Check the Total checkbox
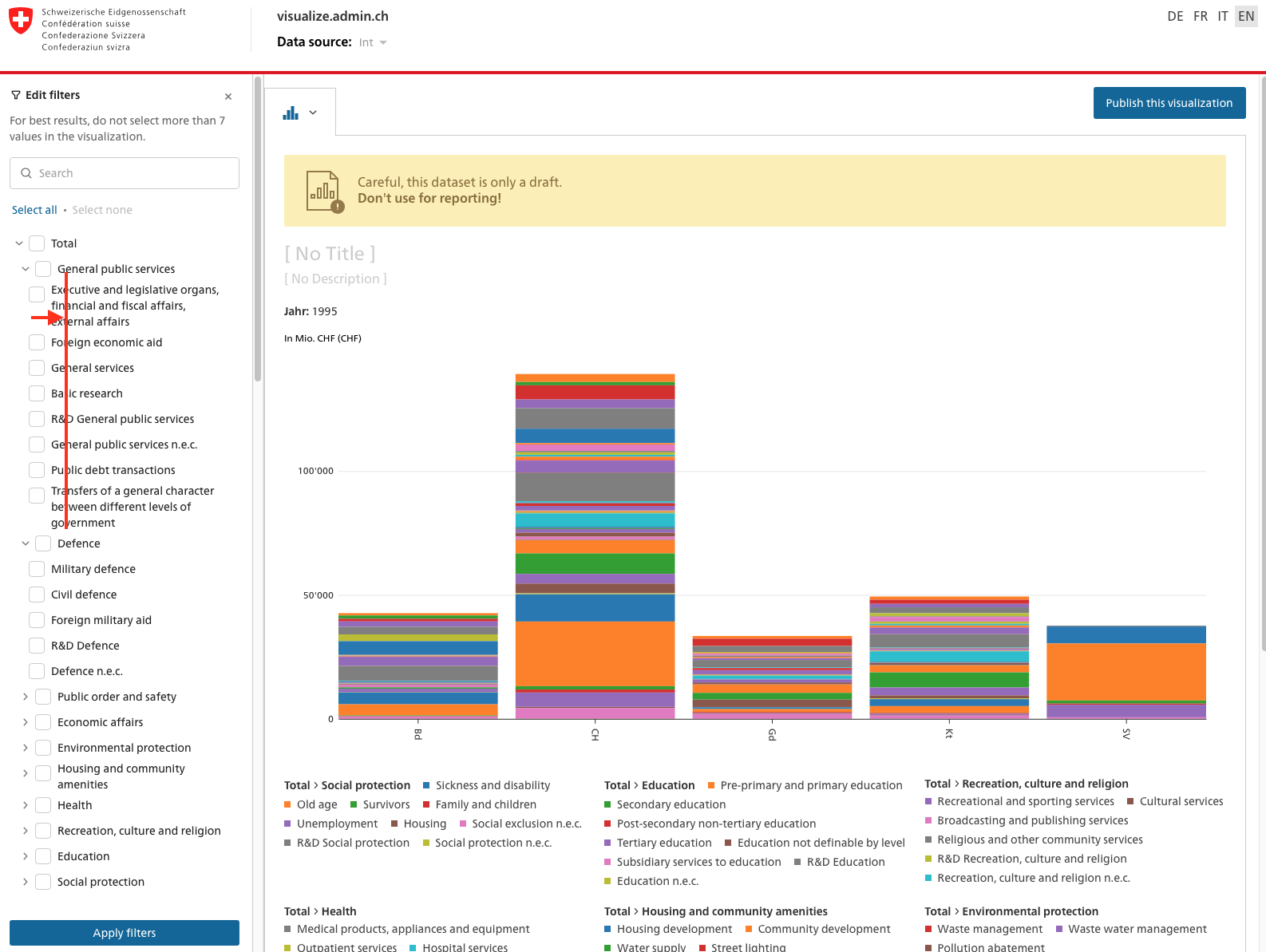The width and height of the screenshot is (1266, 952). 37,243
